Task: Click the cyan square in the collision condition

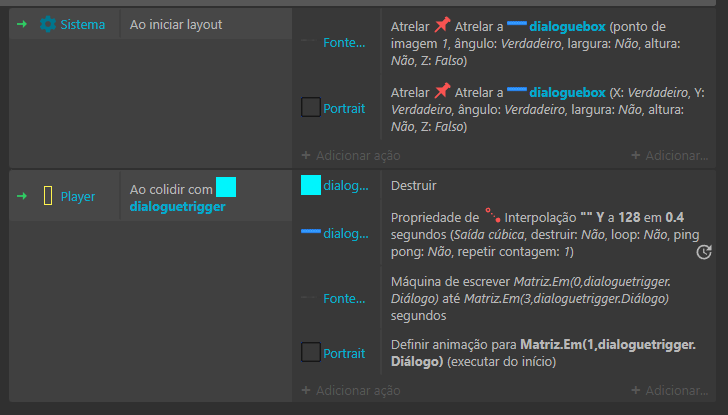Action: click(x=226, y=186)
